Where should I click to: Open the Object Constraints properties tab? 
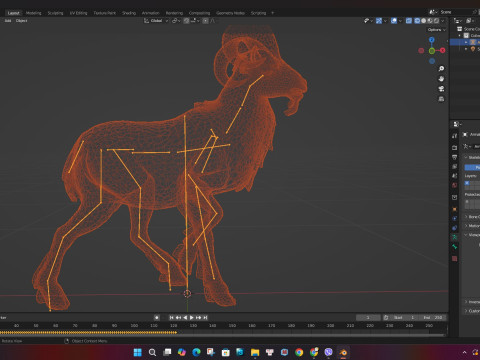tap(455, 228)
